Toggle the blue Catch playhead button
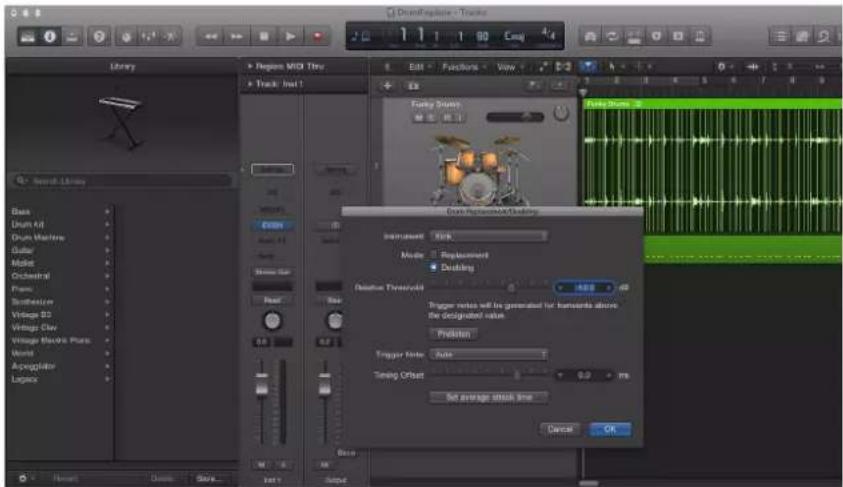Image resolution: width=843 pixels, height=487 pixels. click(588, 67)
